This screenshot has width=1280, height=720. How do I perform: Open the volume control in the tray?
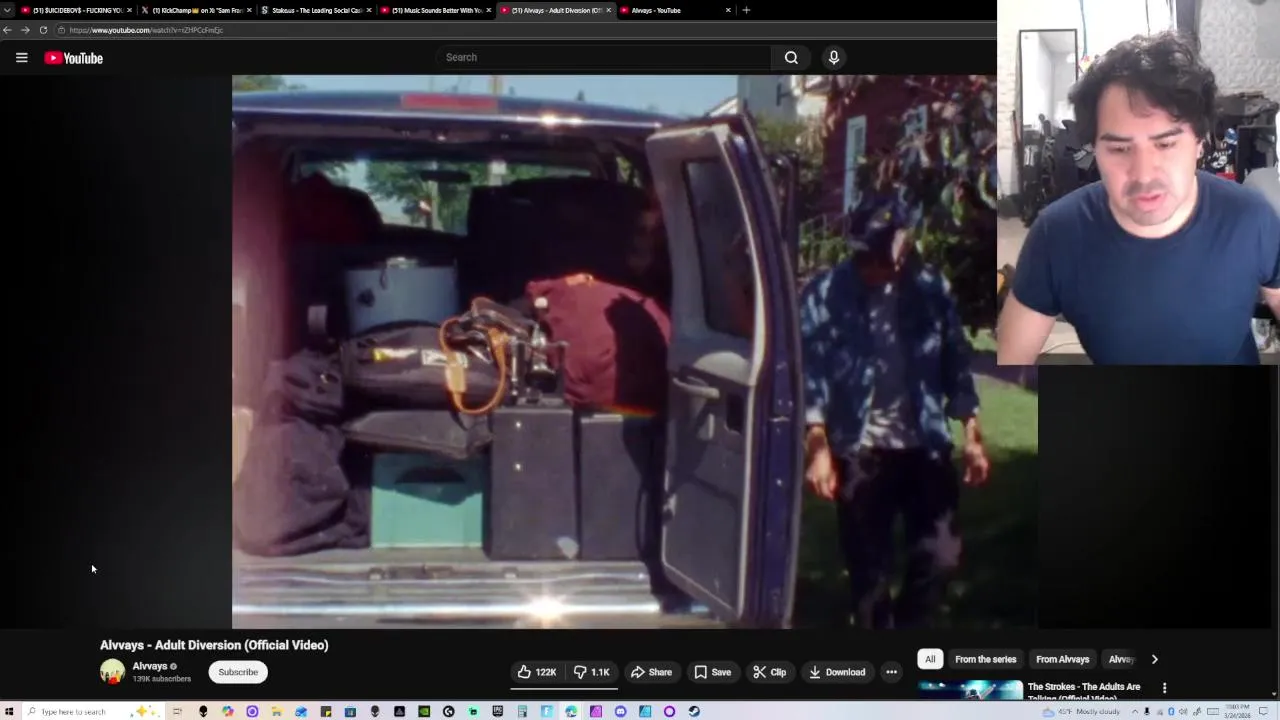1183,711
